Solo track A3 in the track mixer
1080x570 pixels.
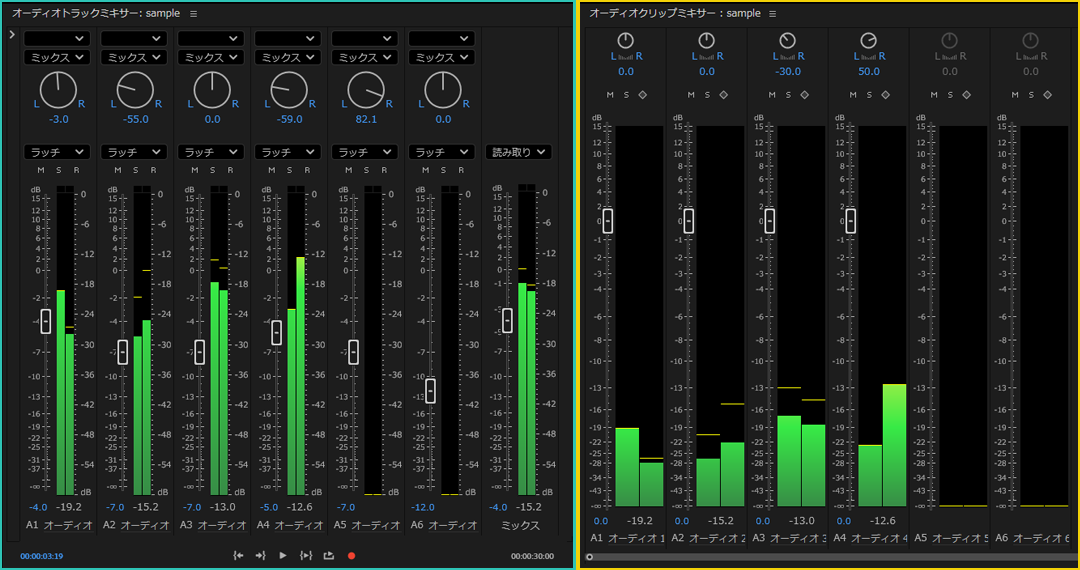point(212,170)
